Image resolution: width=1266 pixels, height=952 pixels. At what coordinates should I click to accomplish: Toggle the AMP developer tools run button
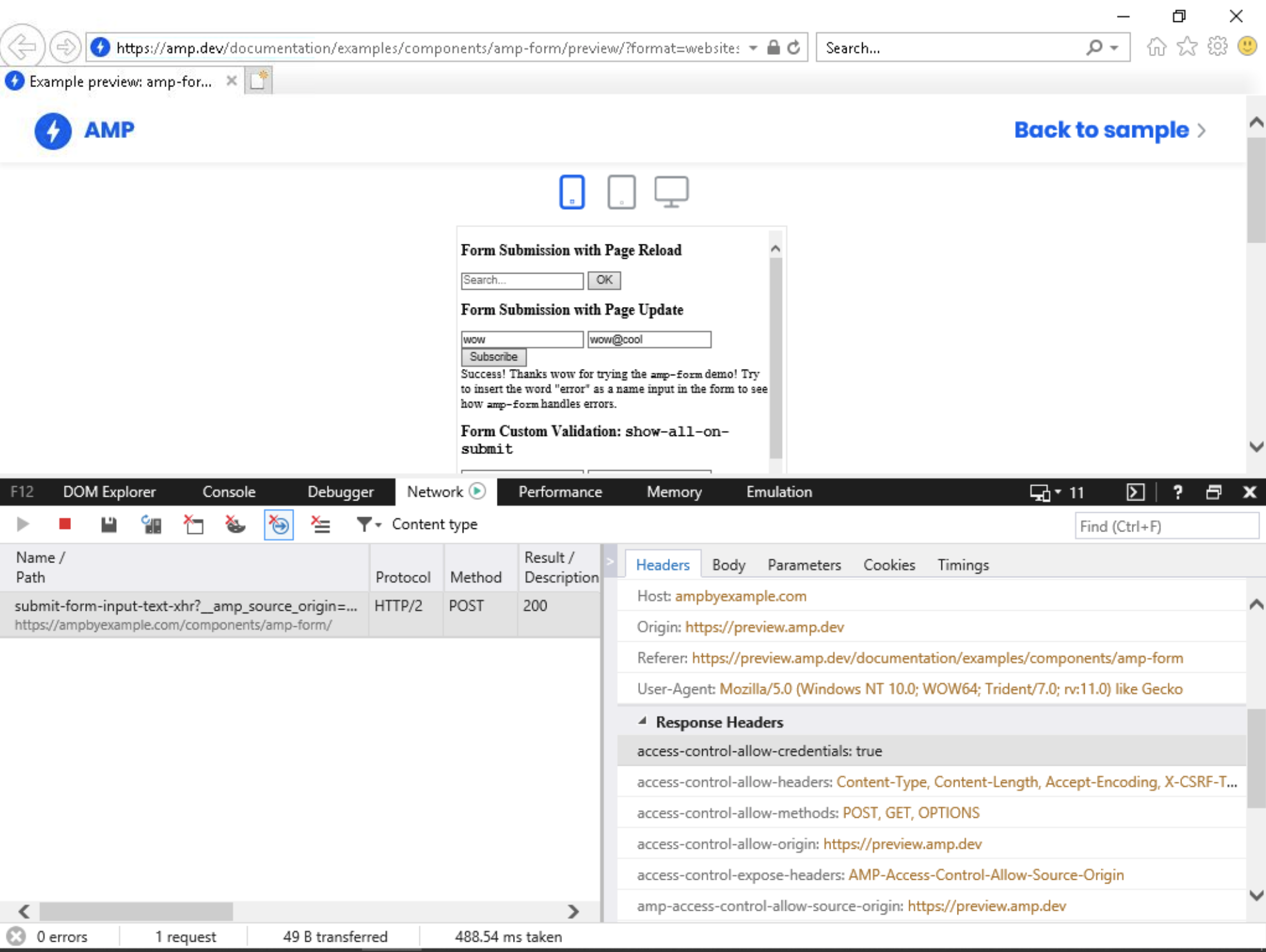tap(477, 491)
